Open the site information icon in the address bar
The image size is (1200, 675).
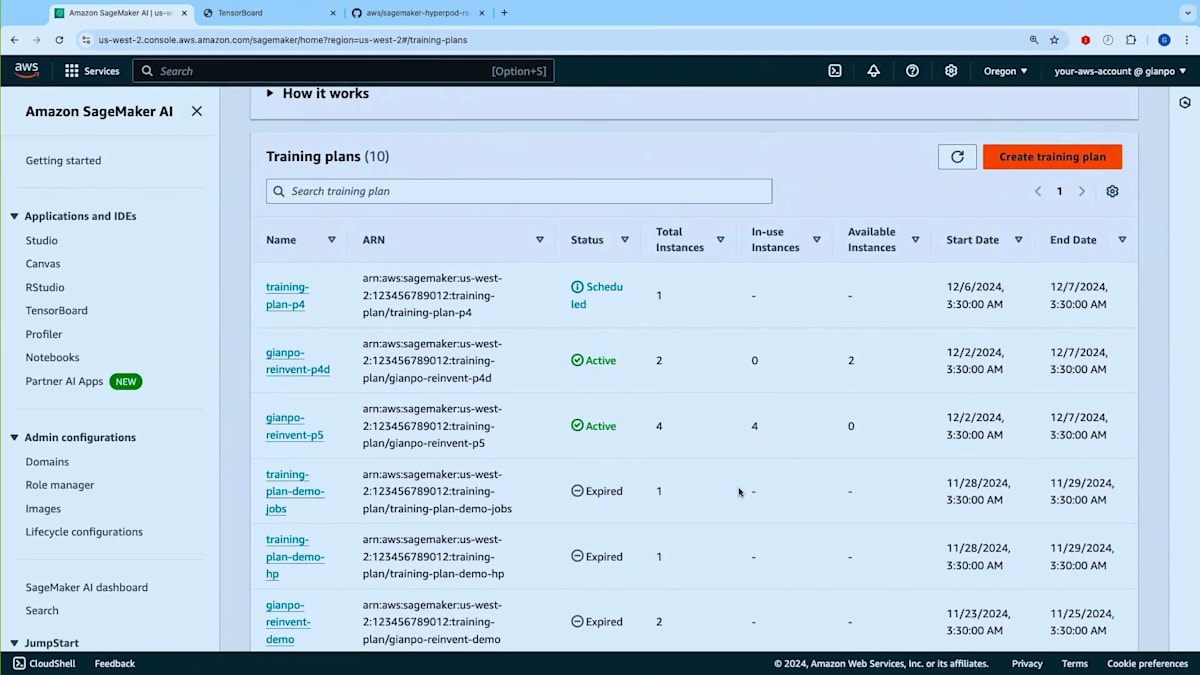[87, 40]
